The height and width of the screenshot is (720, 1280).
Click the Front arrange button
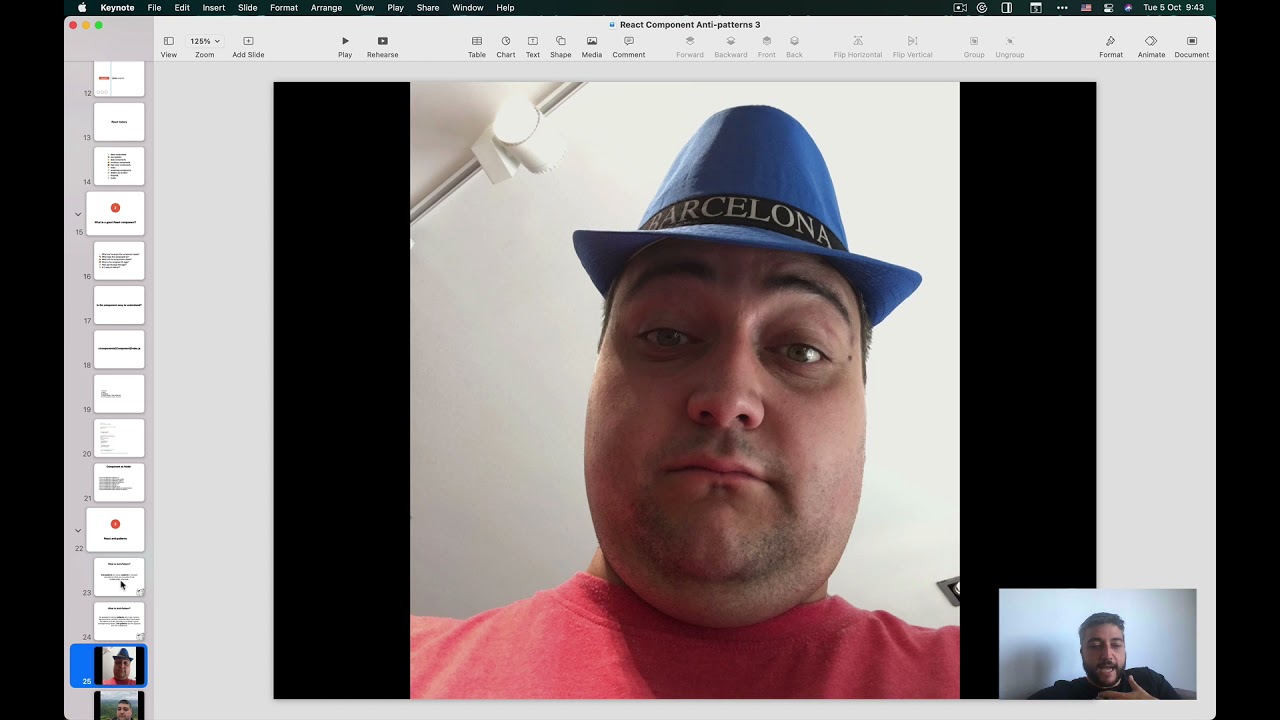point(767,47)
